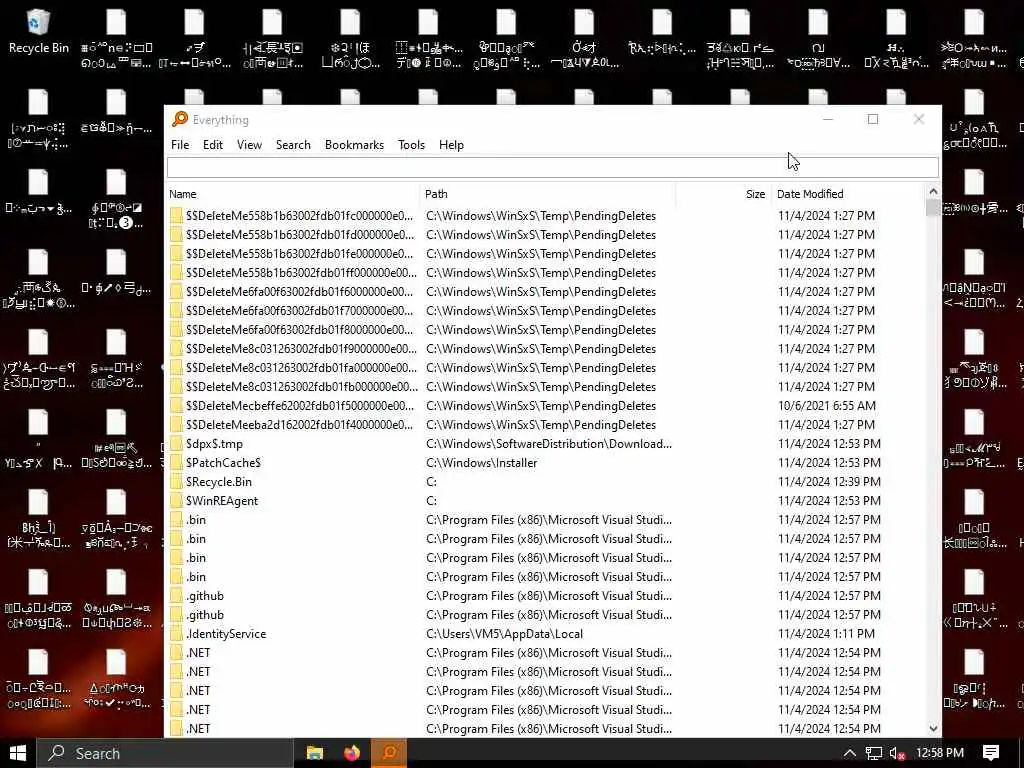Sort results by the Size column
This screenshot has height=768, width=1024.
723,194
